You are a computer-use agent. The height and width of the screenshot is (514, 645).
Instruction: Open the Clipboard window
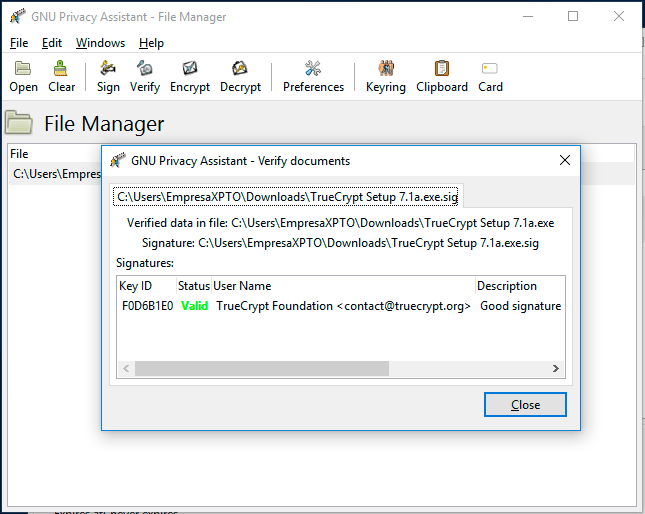point(442,76)
